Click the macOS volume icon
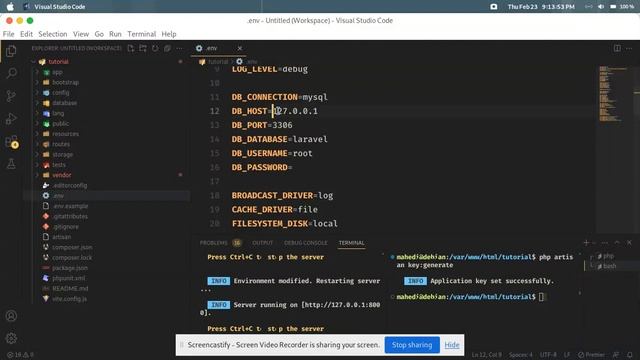 point(601,7)
